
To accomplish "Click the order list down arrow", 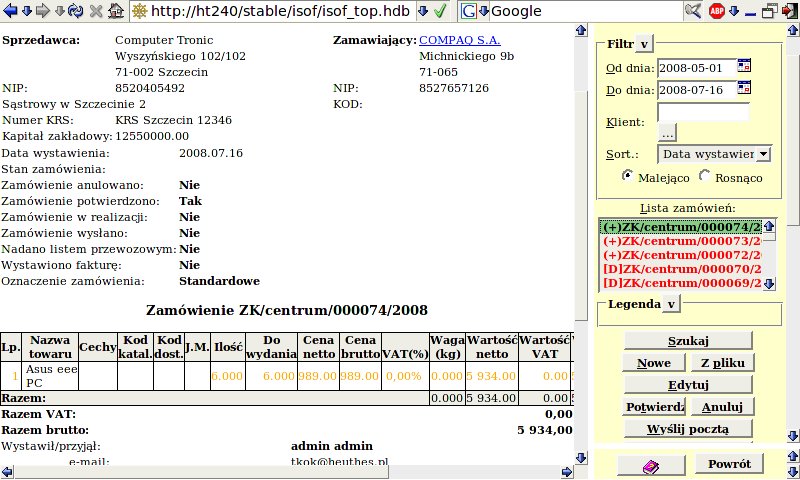I will (x=769, y=284).
